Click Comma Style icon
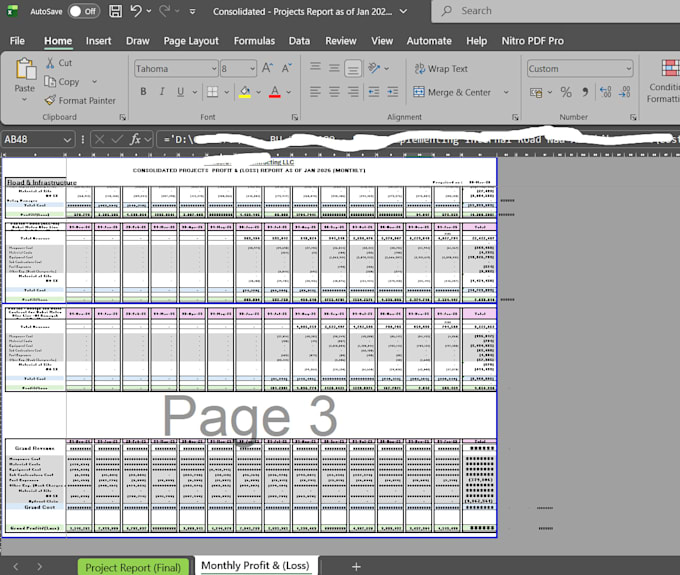 [x=585, y=92]
